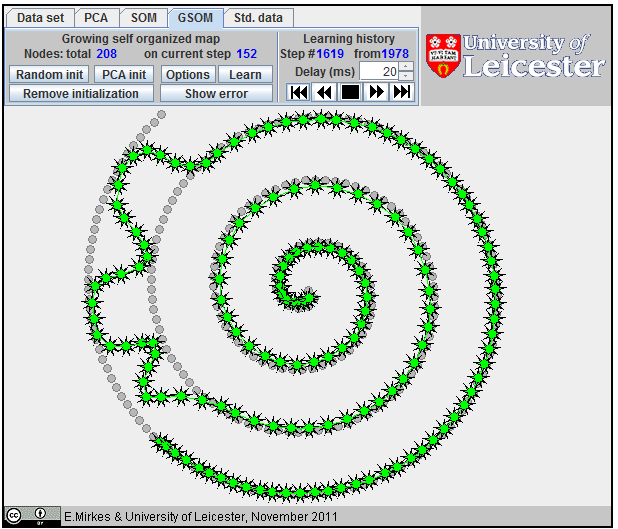The width and height of the screenshot is (618, 529).
Task: Start training with Learn button
Action: pos(245,75)
